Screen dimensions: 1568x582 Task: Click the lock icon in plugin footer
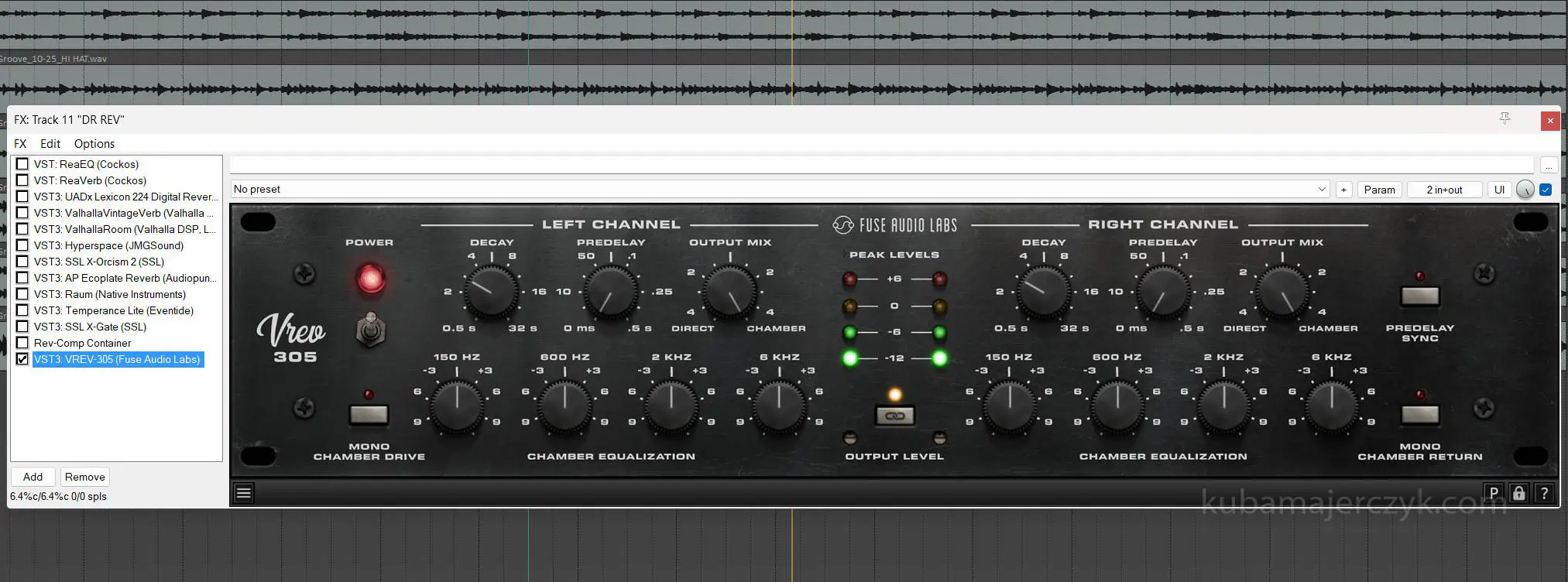tap(1518, 493)
